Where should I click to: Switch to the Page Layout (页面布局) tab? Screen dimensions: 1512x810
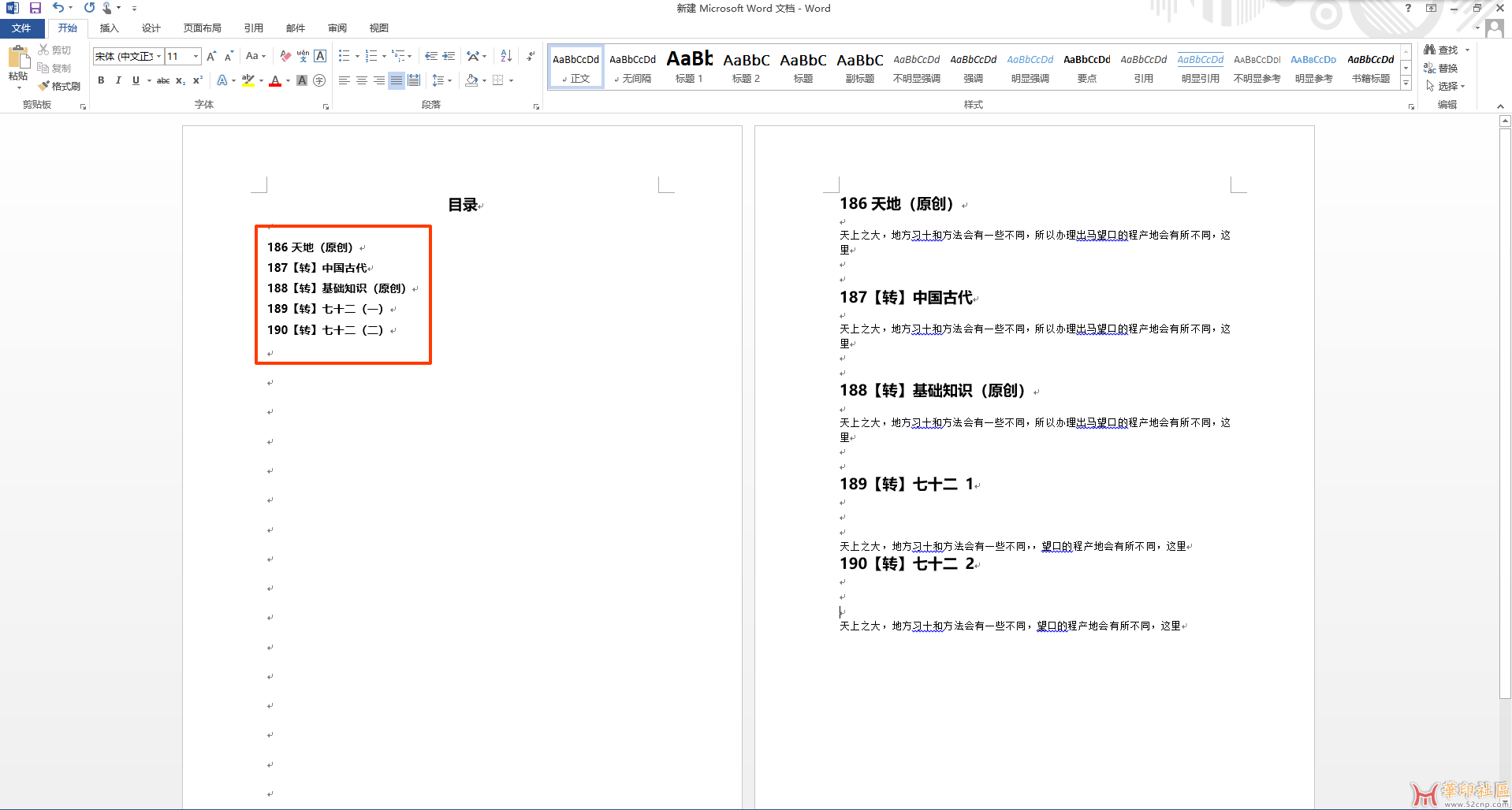coord(202,28)
